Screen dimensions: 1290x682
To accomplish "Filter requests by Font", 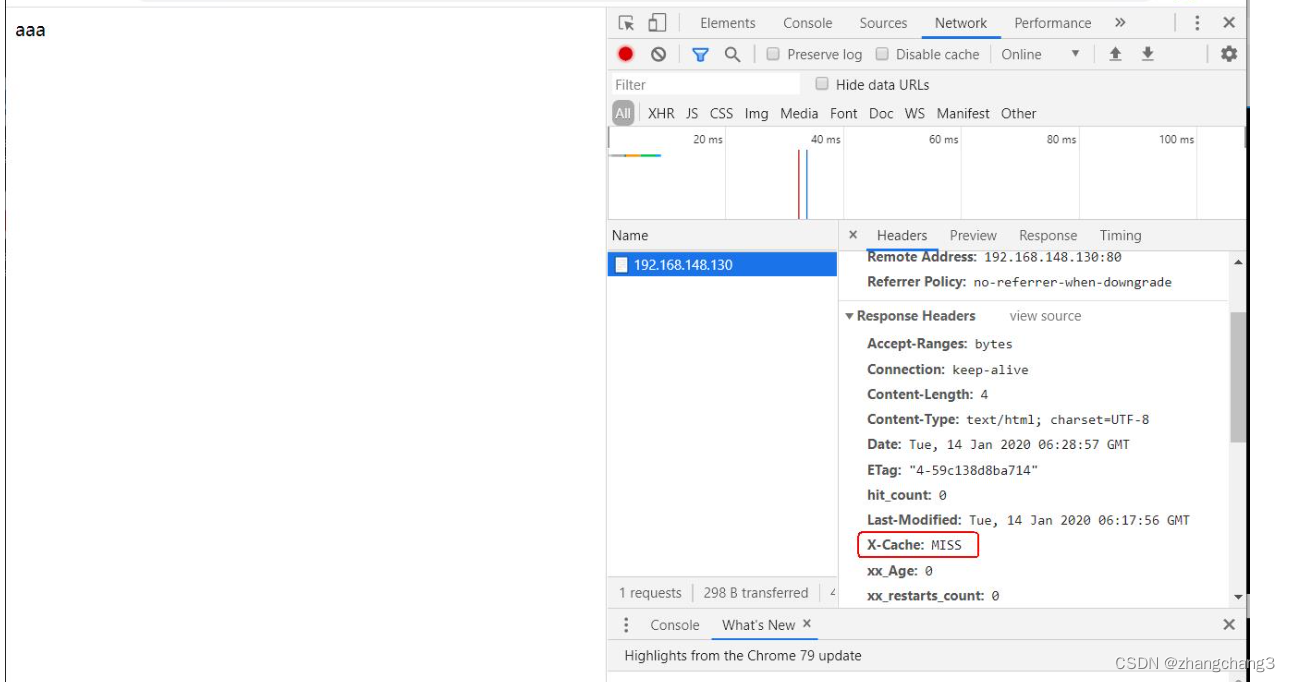I will coord(844,113).
